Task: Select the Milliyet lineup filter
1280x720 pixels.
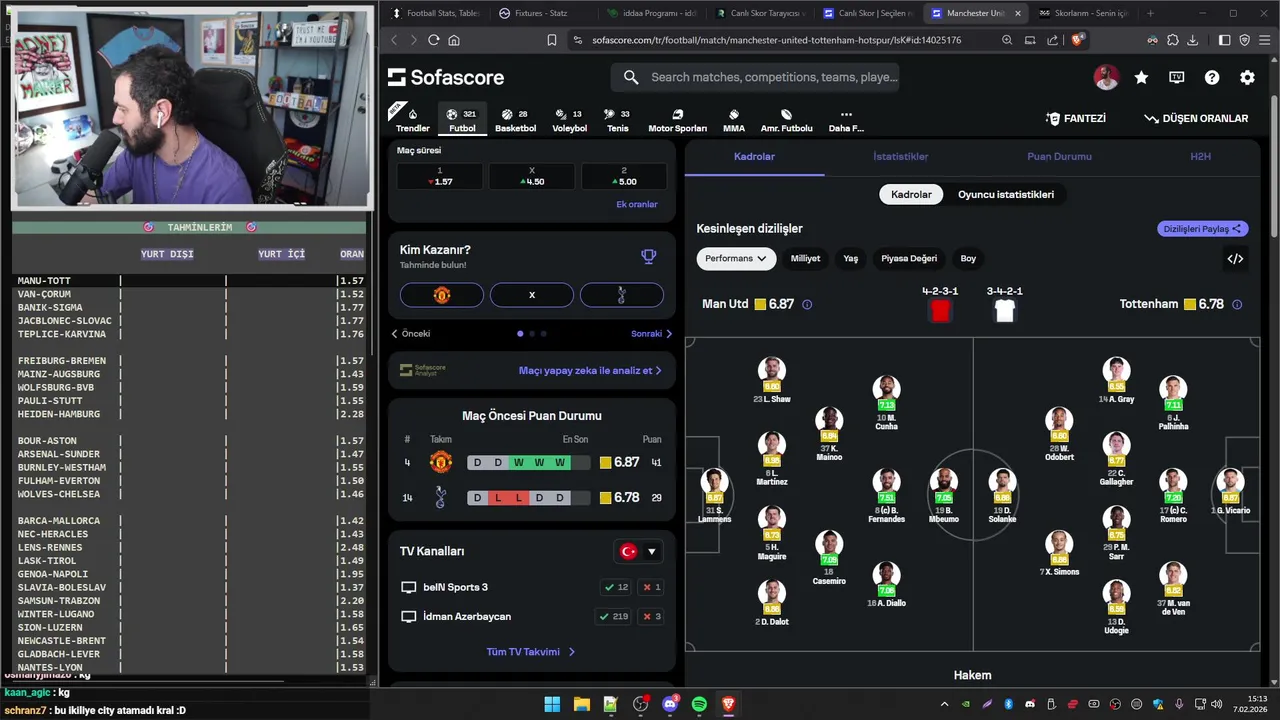Action: pyautogui.click(x=805, y=259)
